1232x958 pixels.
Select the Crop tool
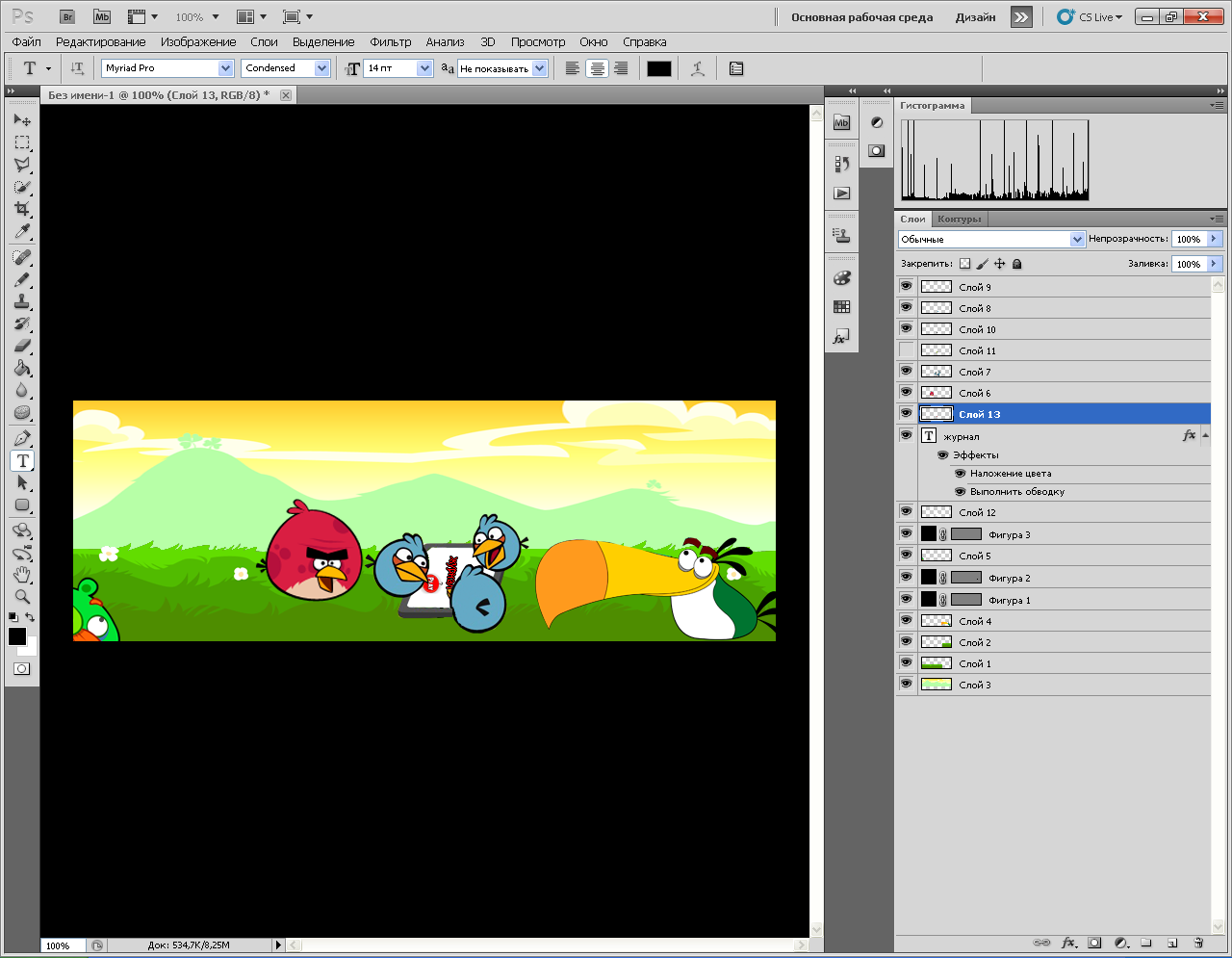(22, 209)
